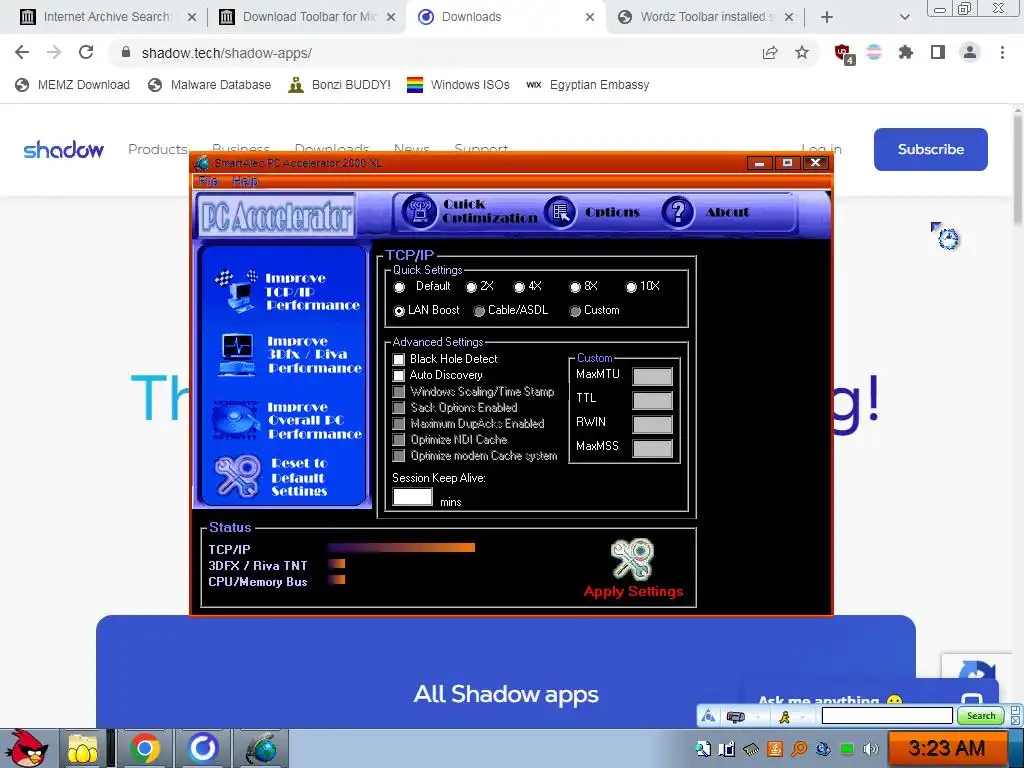The image size is (1024, 768).
Task: Click the Java icon in system tray
Action: [775, 749]
